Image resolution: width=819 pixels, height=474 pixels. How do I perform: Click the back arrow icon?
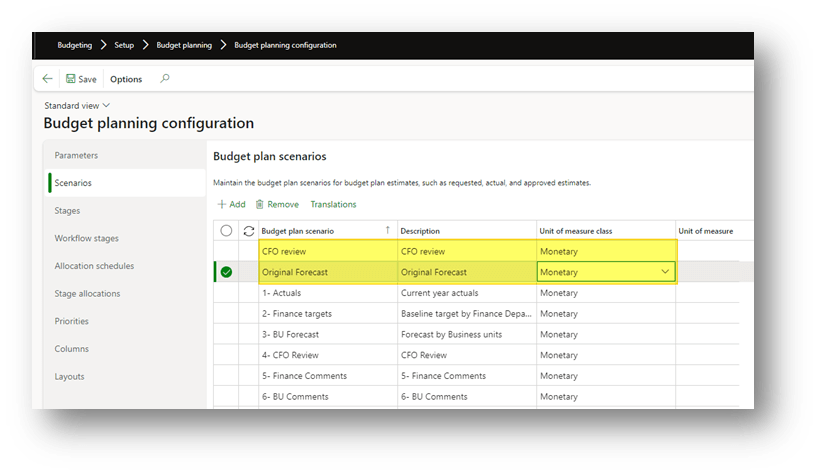click(x=47, y=79)
